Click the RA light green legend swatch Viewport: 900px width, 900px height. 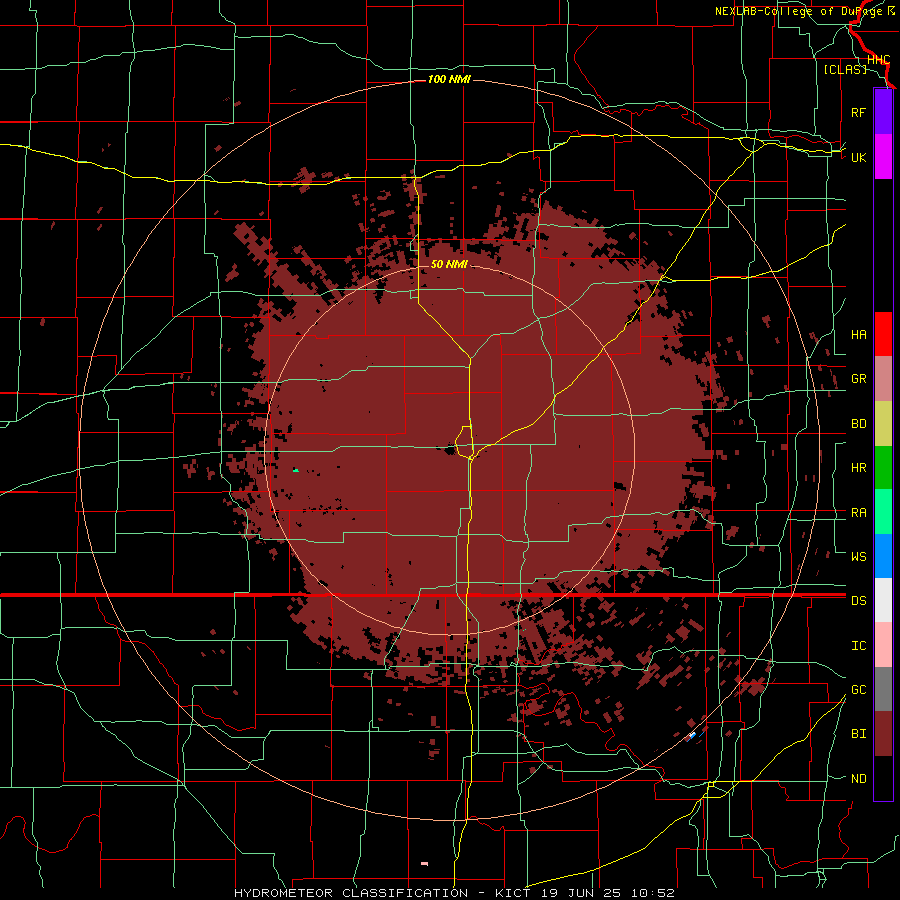883,512
